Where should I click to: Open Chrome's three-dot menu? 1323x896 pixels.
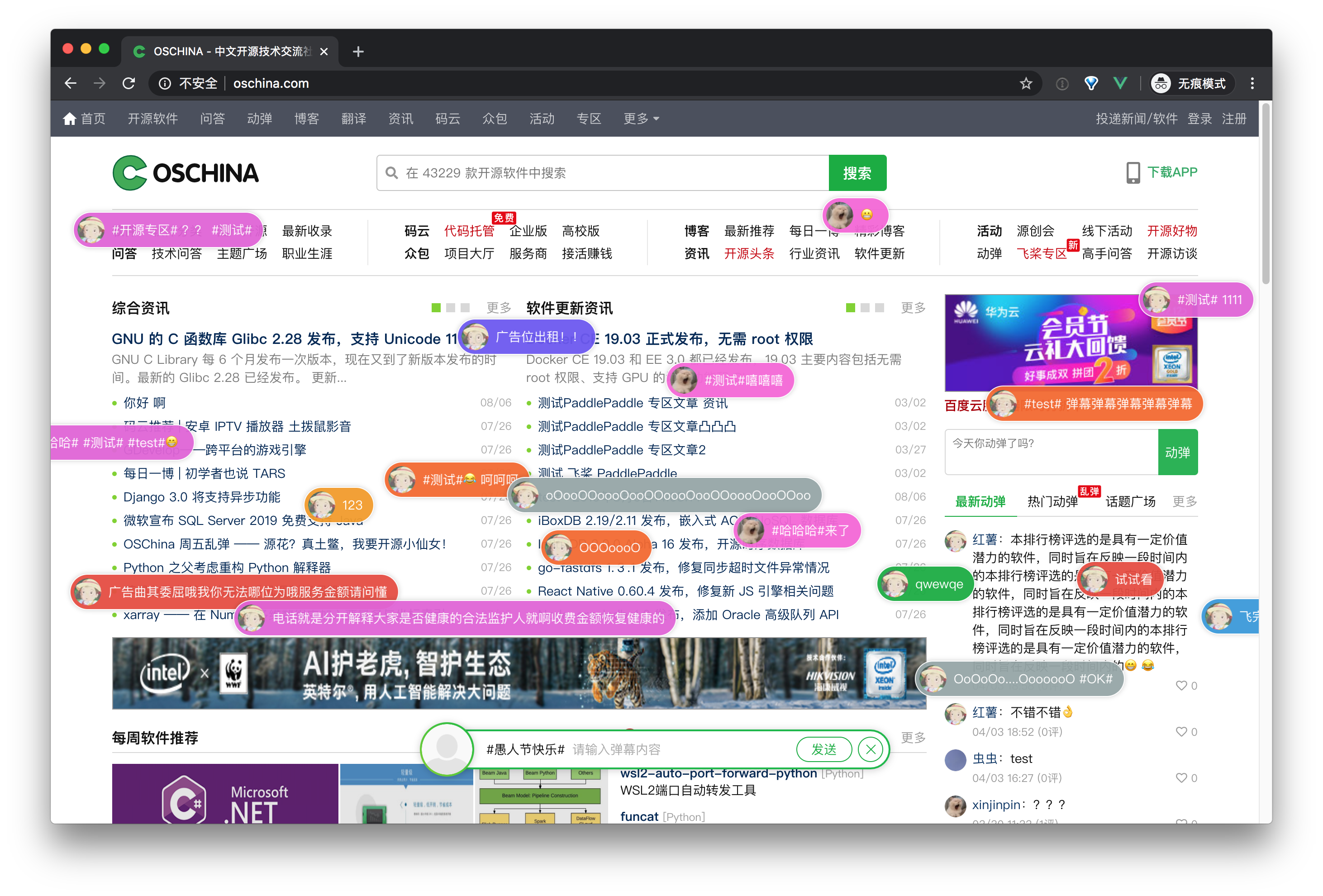[x=1252, y=83]
